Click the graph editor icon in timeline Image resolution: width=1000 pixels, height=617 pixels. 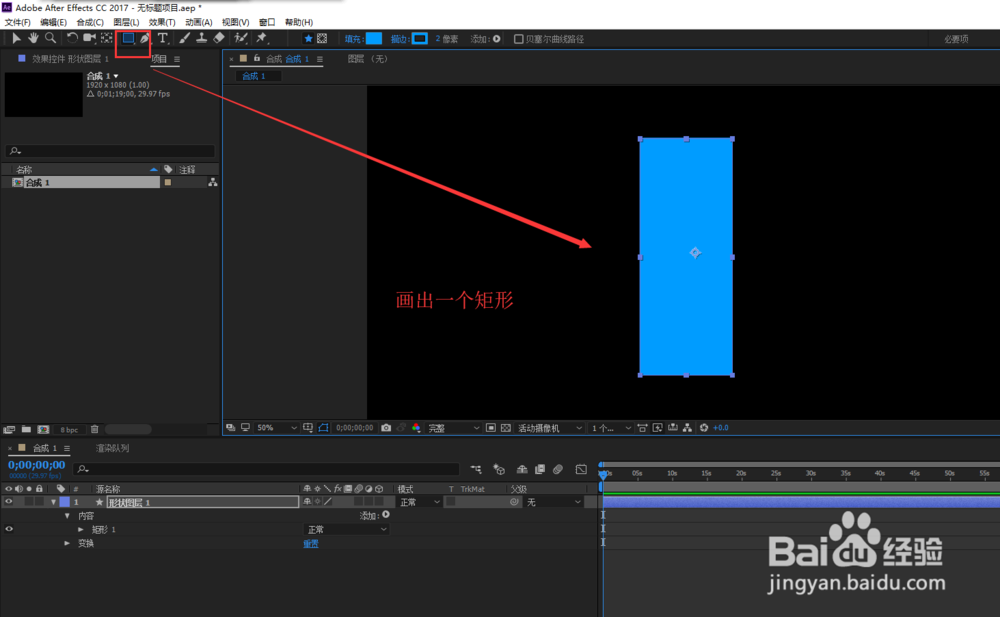581,469
